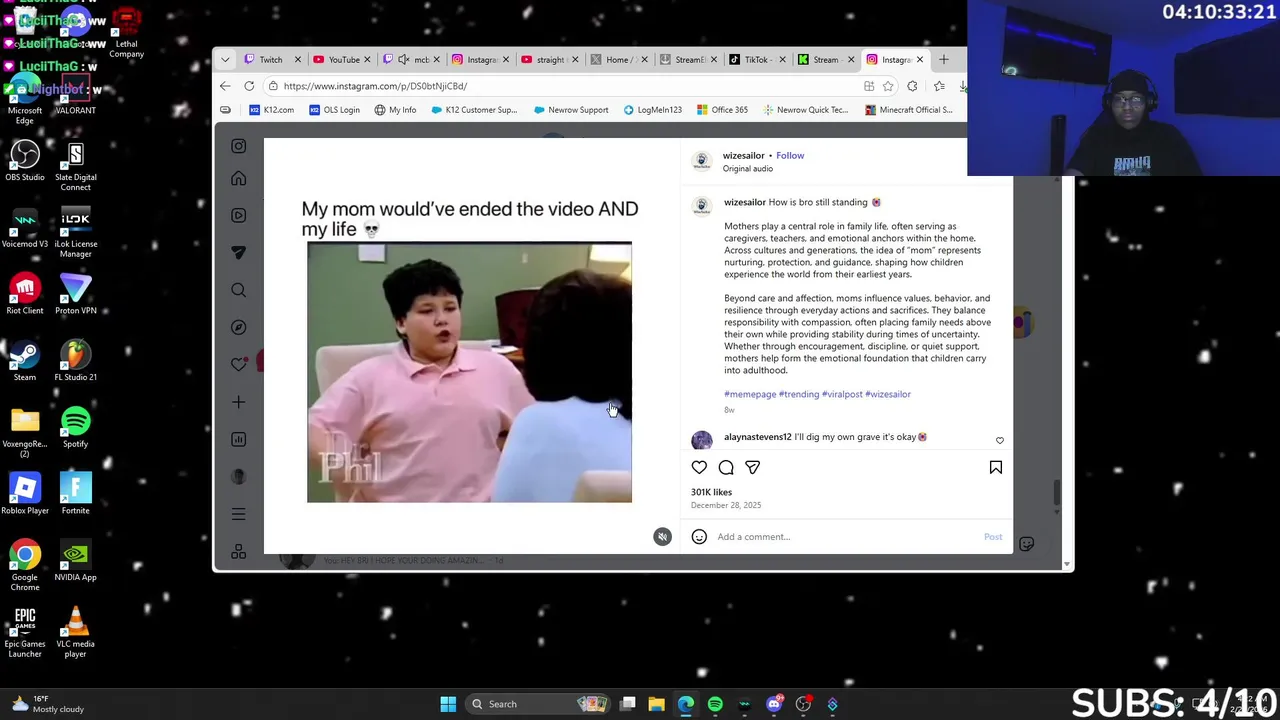Open OBS Studio desktop shortcut
The image size is (1280, 720).
click(x=25, y=161)
